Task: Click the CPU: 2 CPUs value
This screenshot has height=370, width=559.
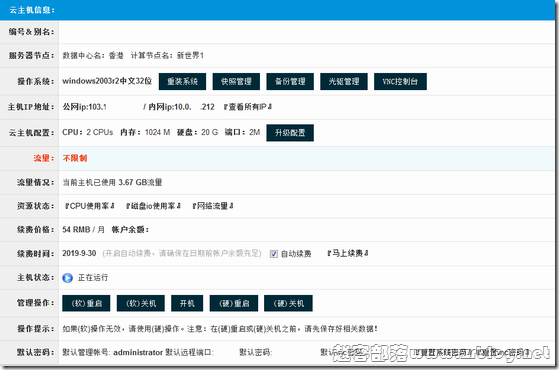Action: click(88, 132)
